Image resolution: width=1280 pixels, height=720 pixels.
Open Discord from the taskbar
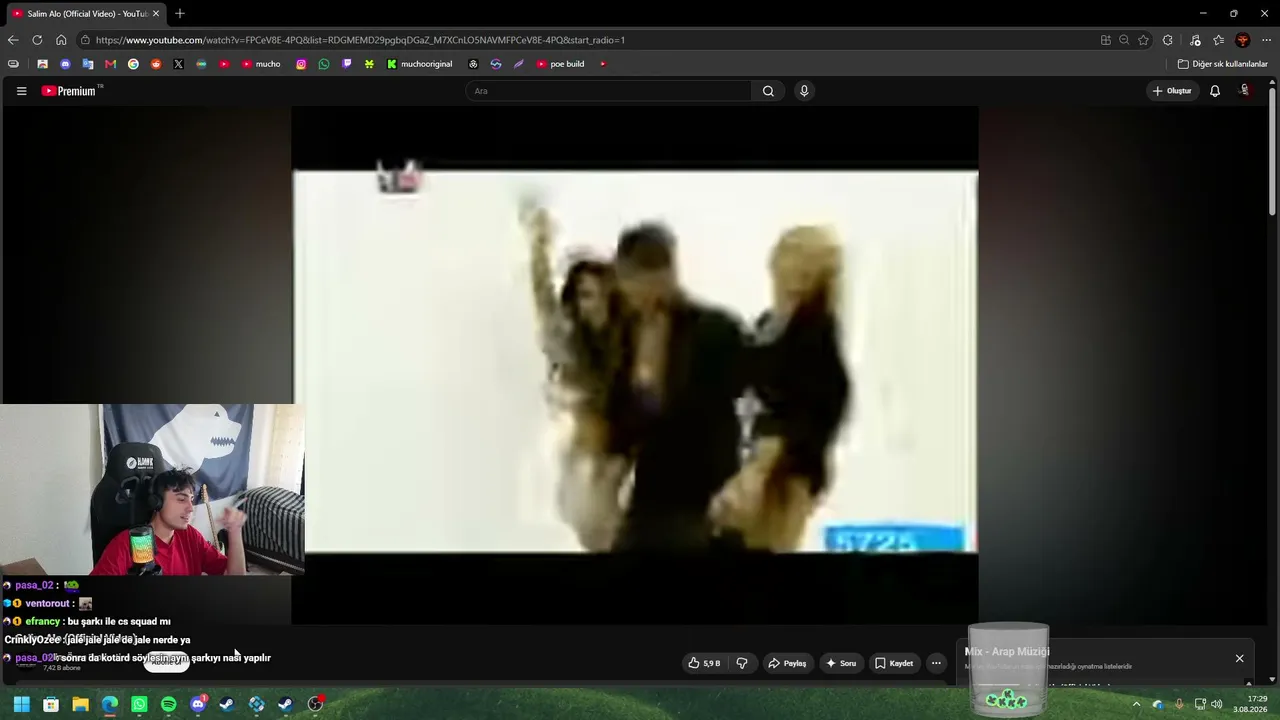coord(198,704)
